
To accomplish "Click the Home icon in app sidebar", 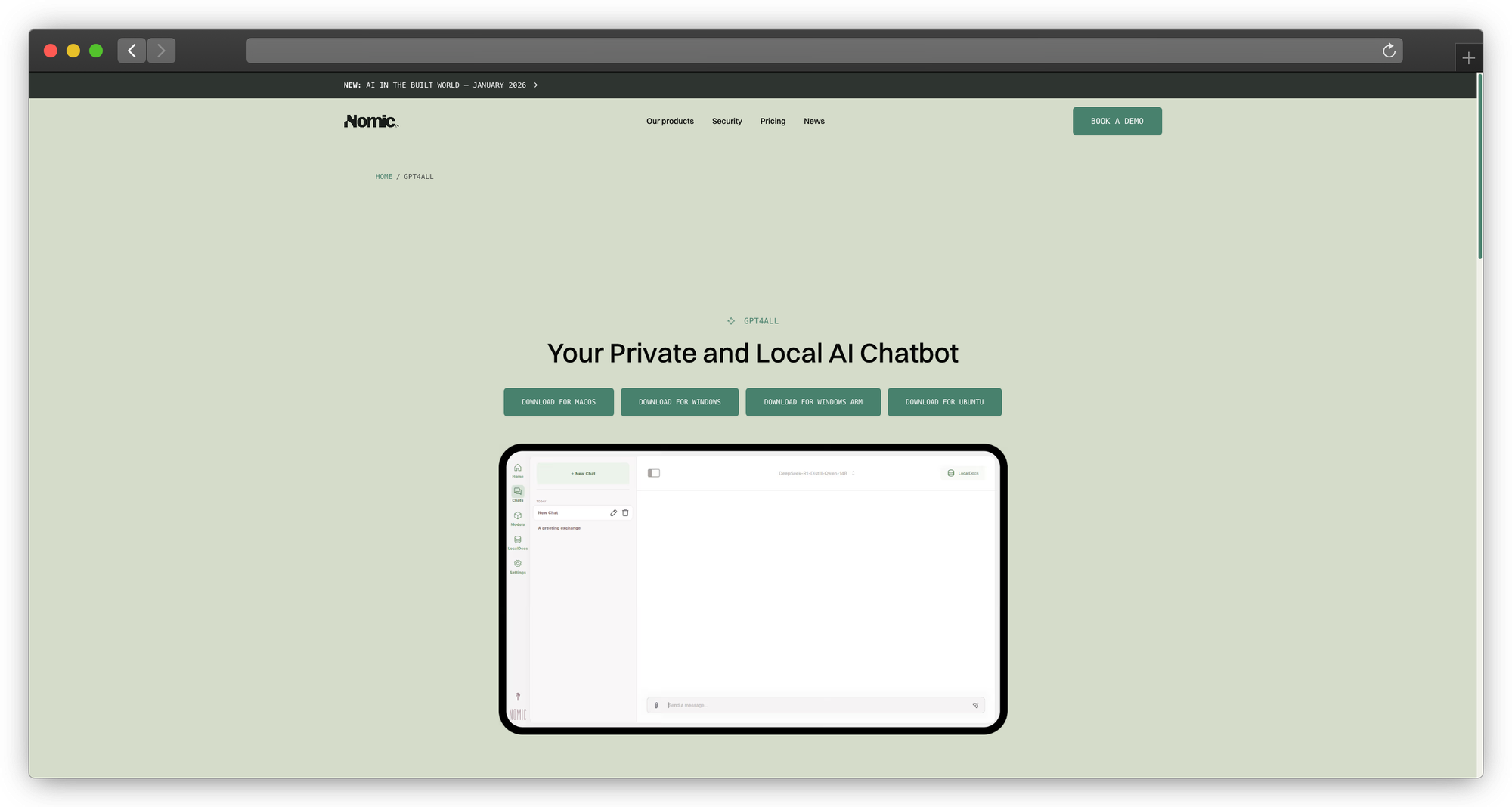I will (517, 469).
